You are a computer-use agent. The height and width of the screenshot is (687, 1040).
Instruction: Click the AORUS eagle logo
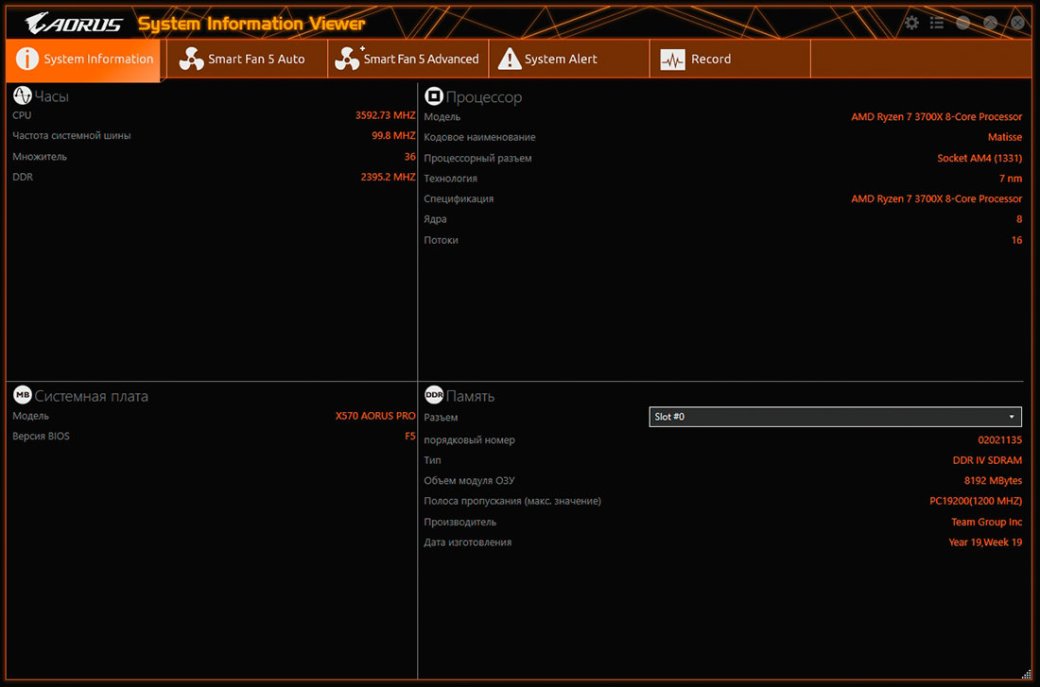pyautogui.click(x=74, y=24)
